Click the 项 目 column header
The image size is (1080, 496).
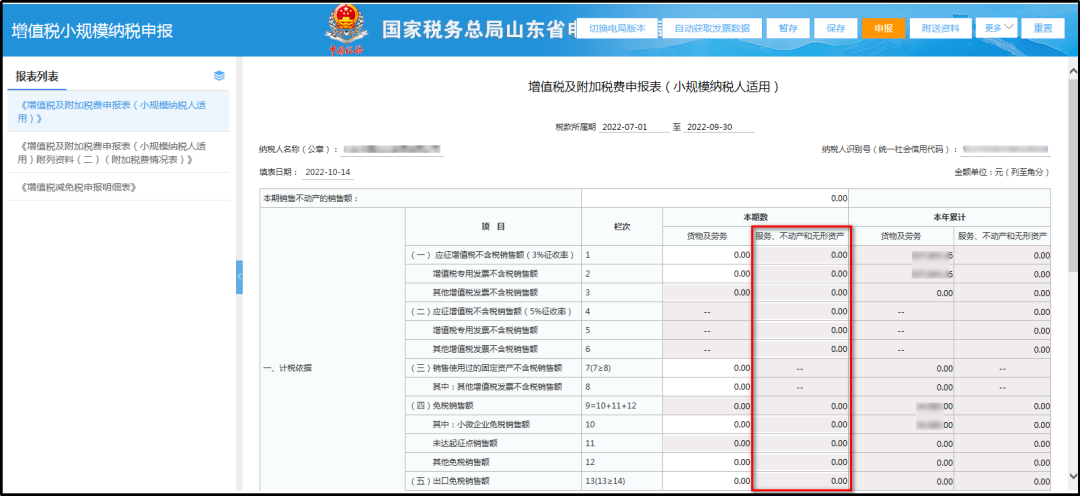493,226
